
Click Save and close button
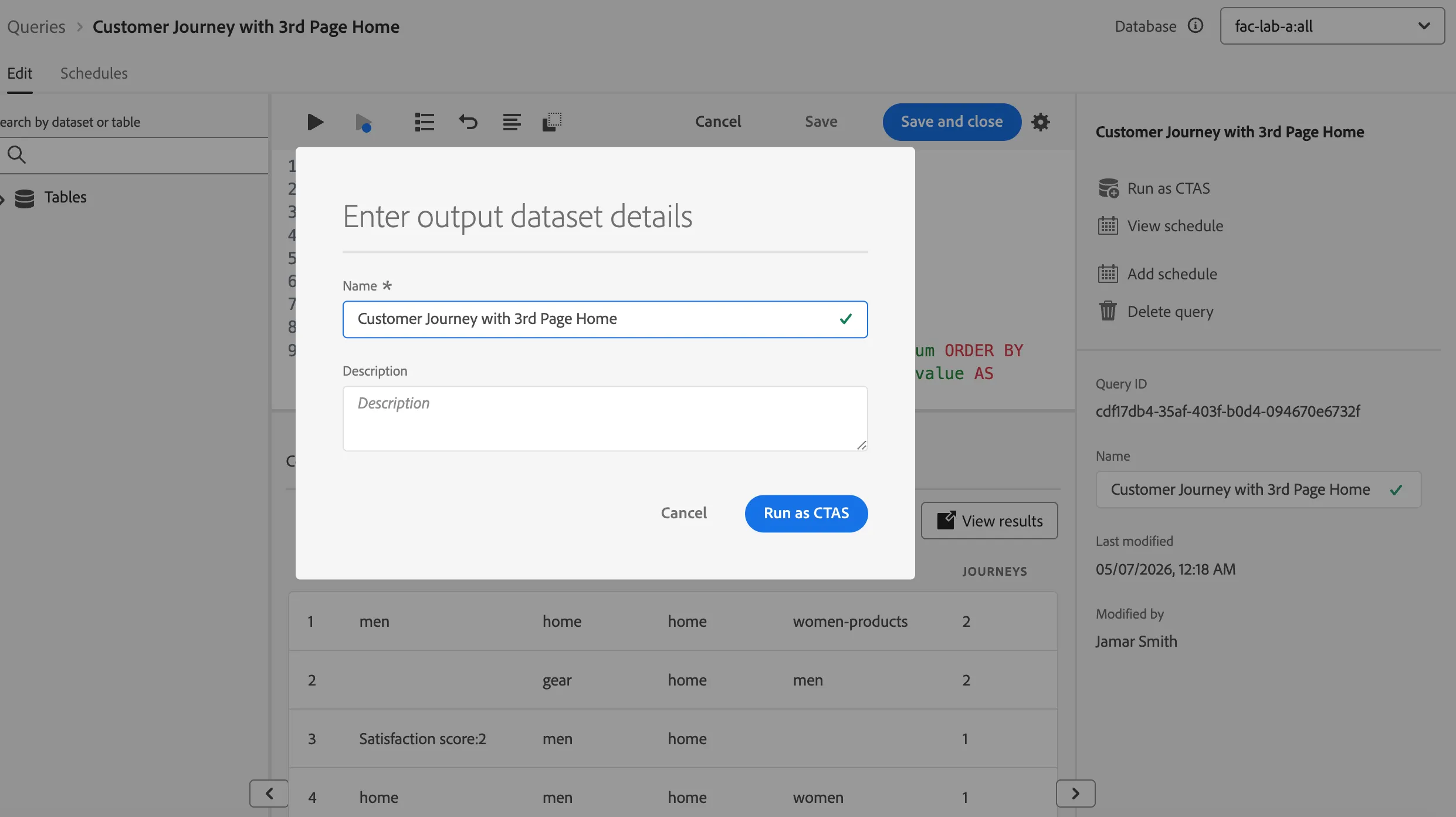pos(952,122)
